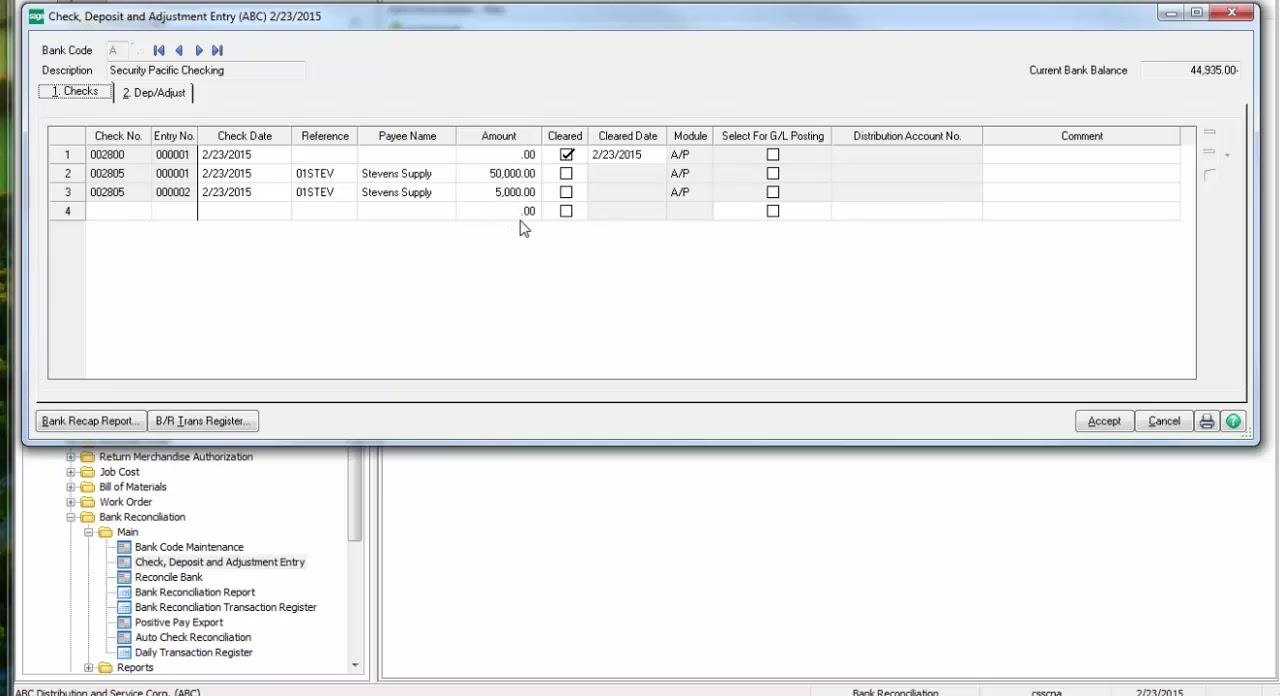Click the Bank Reconciliation Transaction Register icon

(124, 607)
